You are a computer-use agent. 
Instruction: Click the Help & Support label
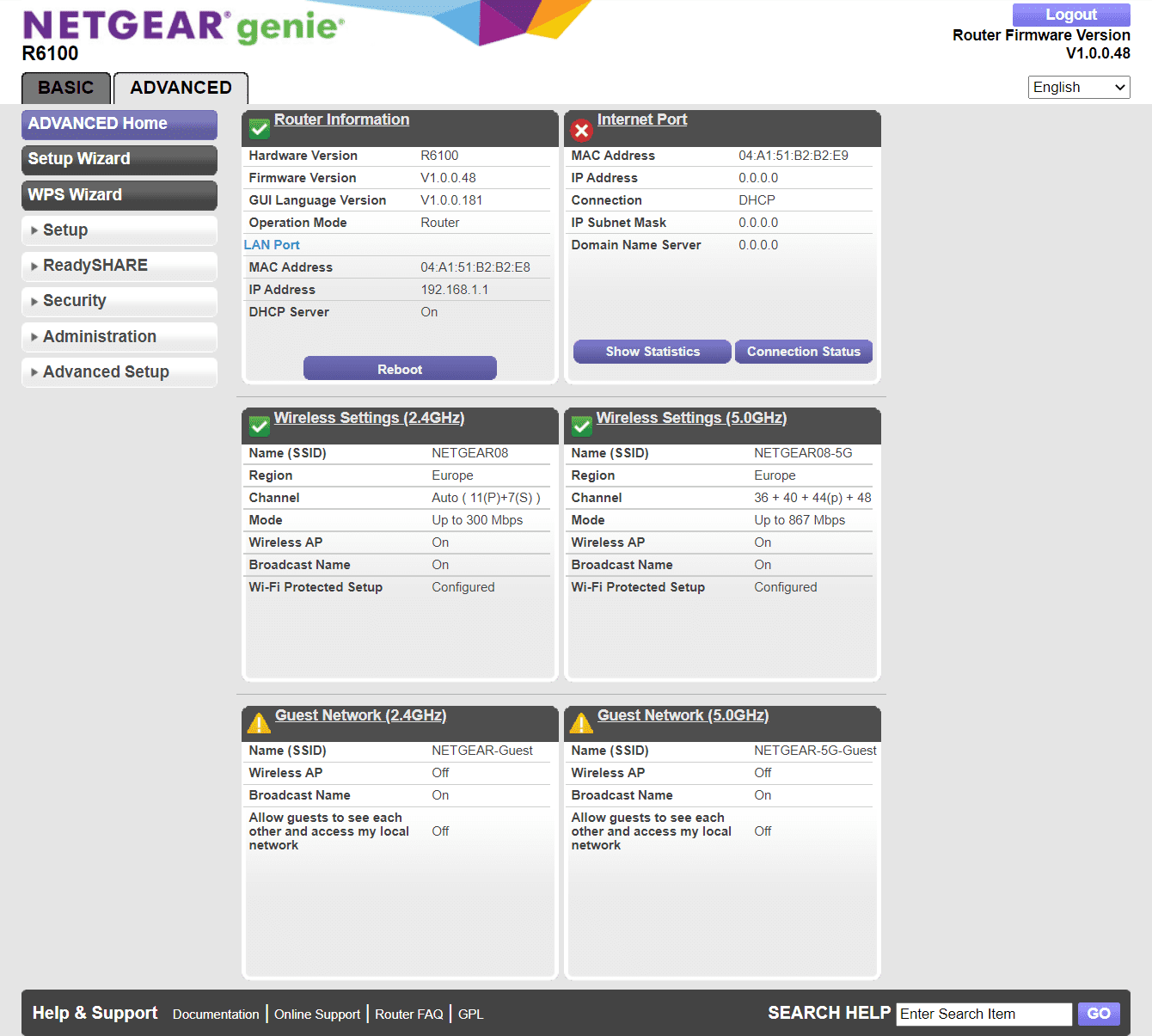pyautogui.click(x=95, y=1013)
